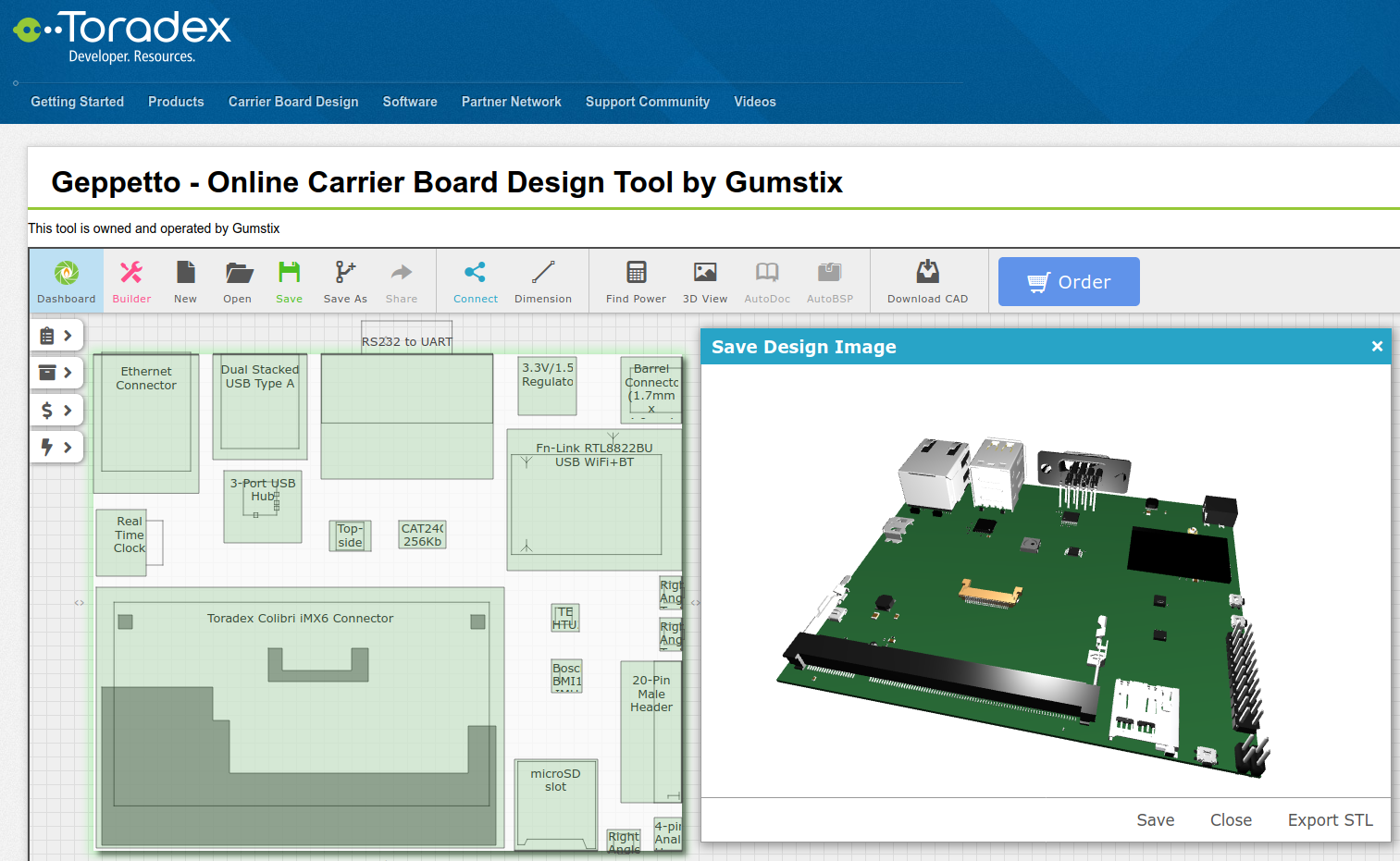Create a New design

tap(185, 280)
